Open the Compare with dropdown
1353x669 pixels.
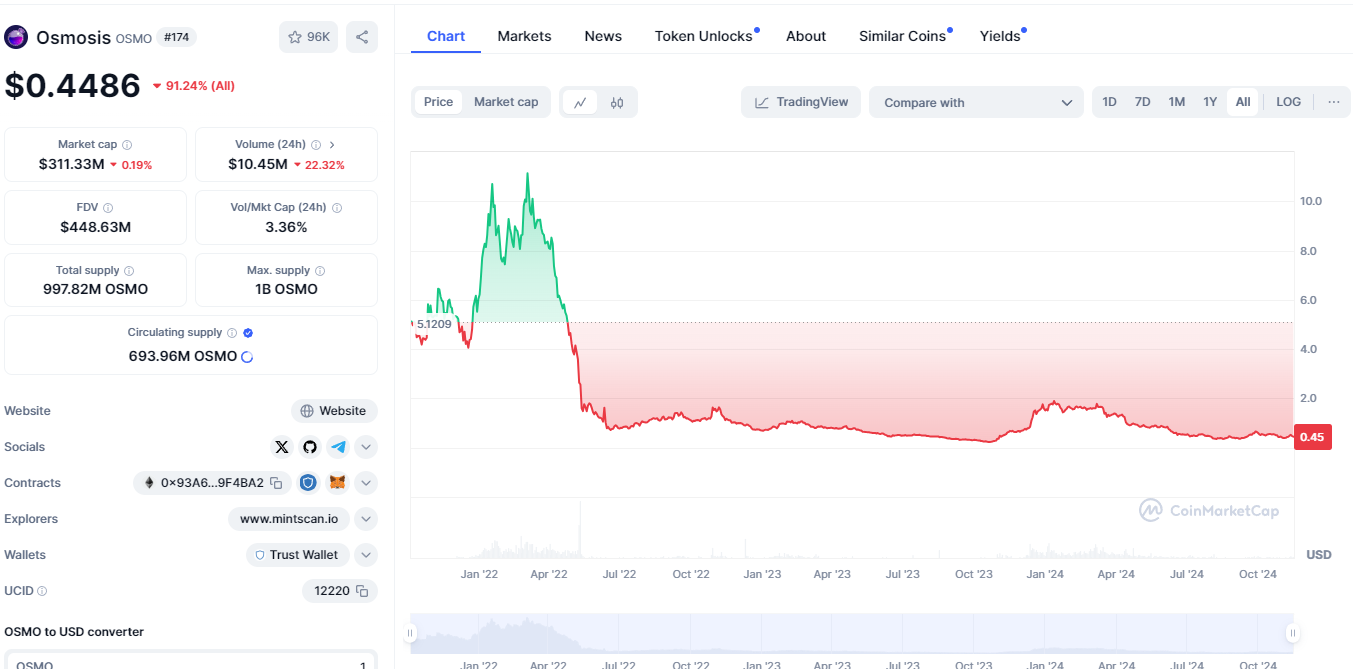pos(976,102)
